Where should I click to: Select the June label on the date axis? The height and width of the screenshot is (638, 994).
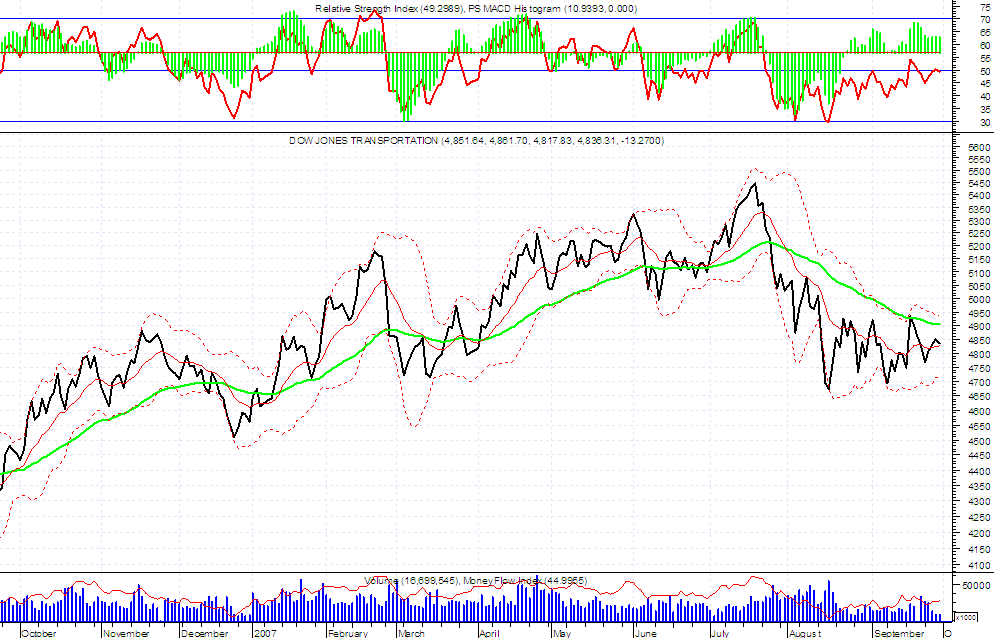coord(645,632)
